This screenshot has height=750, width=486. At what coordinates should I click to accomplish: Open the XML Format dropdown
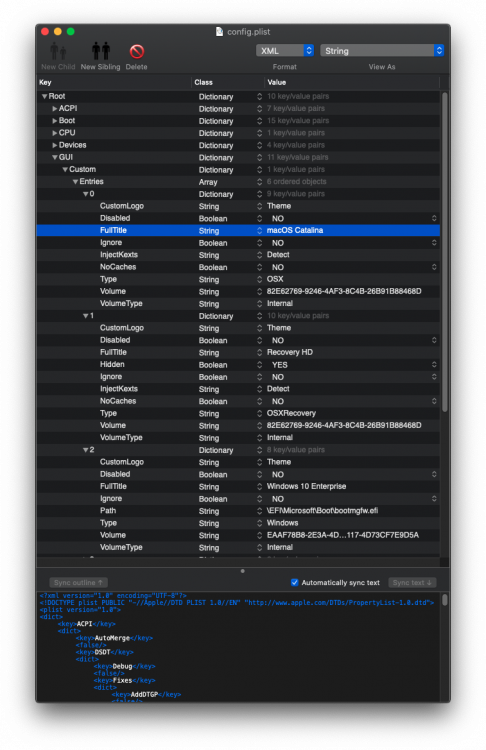(x=285, y=51)
